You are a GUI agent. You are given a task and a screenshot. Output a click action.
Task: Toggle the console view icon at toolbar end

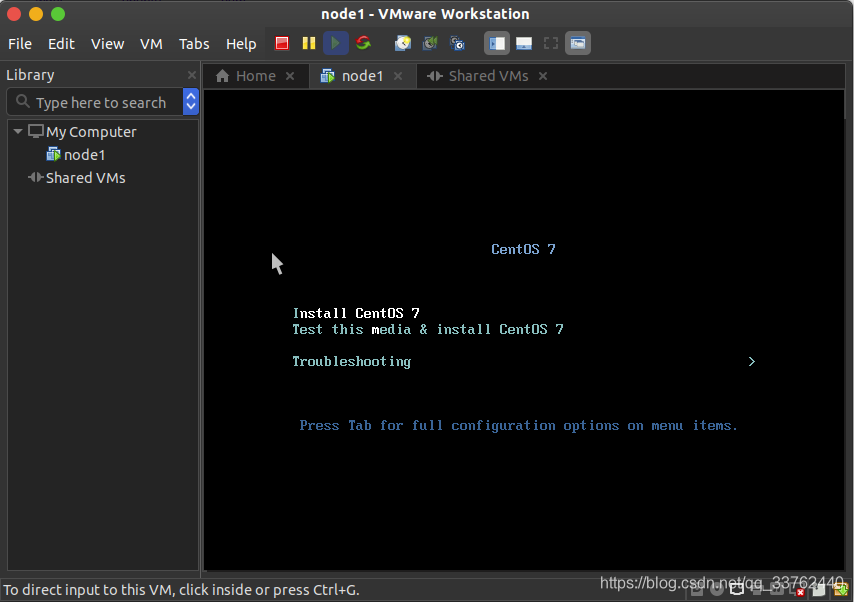click(x=578, y=44)
